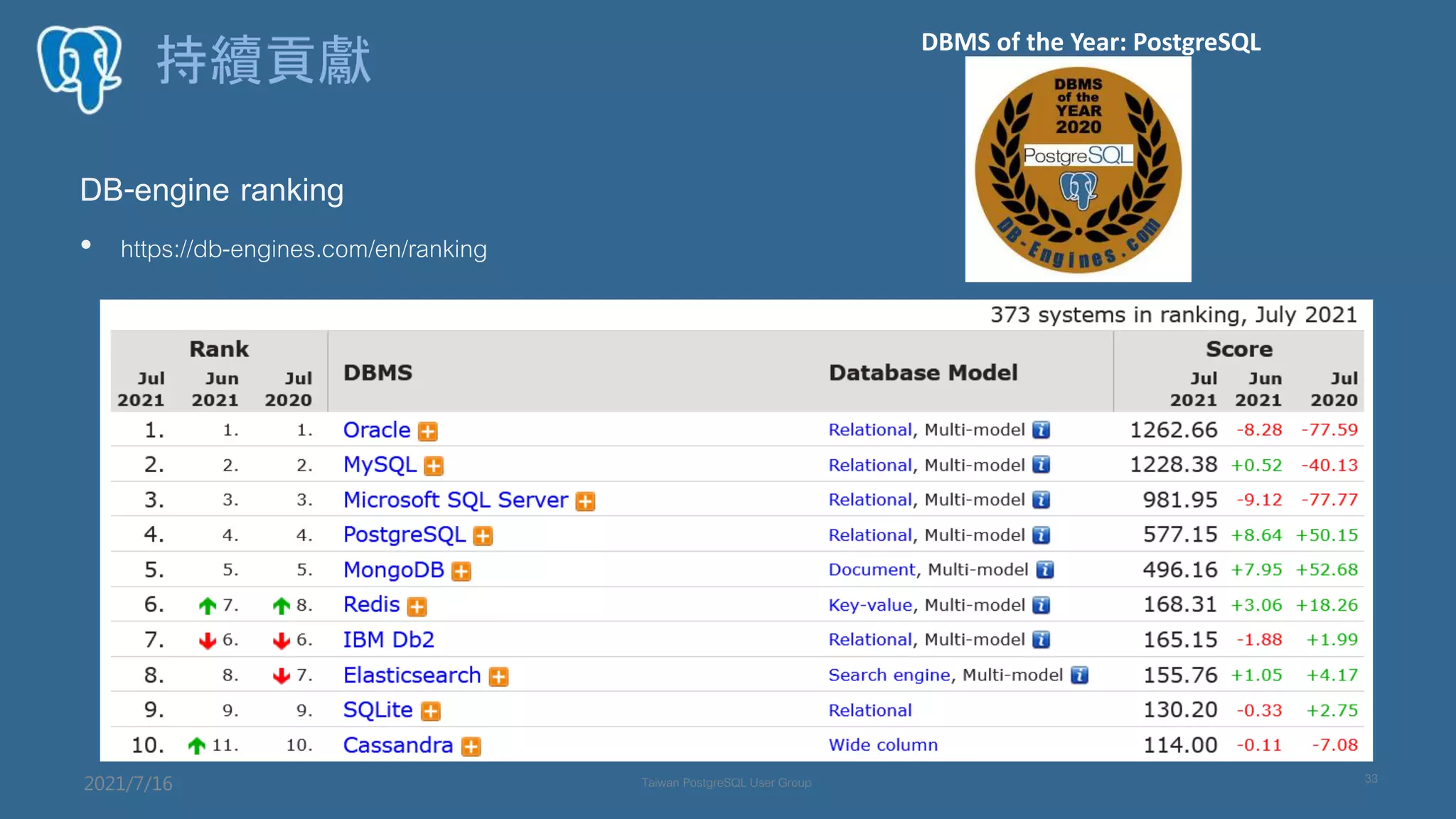The image size is (1456, 819).
Task: Select the score 1262.66 for Oracle
Action: tap(1174, 429)
